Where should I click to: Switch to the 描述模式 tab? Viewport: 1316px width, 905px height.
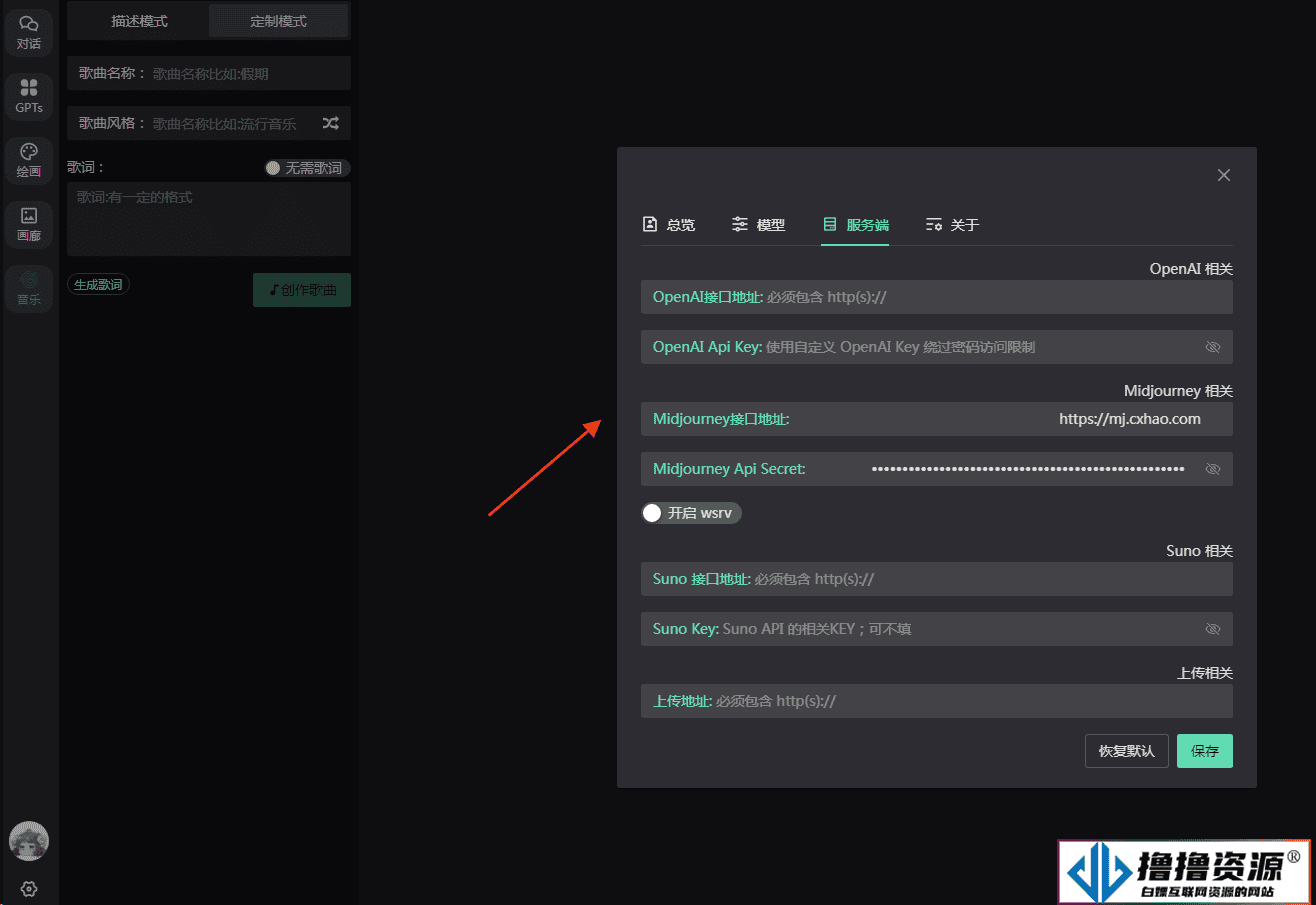(139, 21)
